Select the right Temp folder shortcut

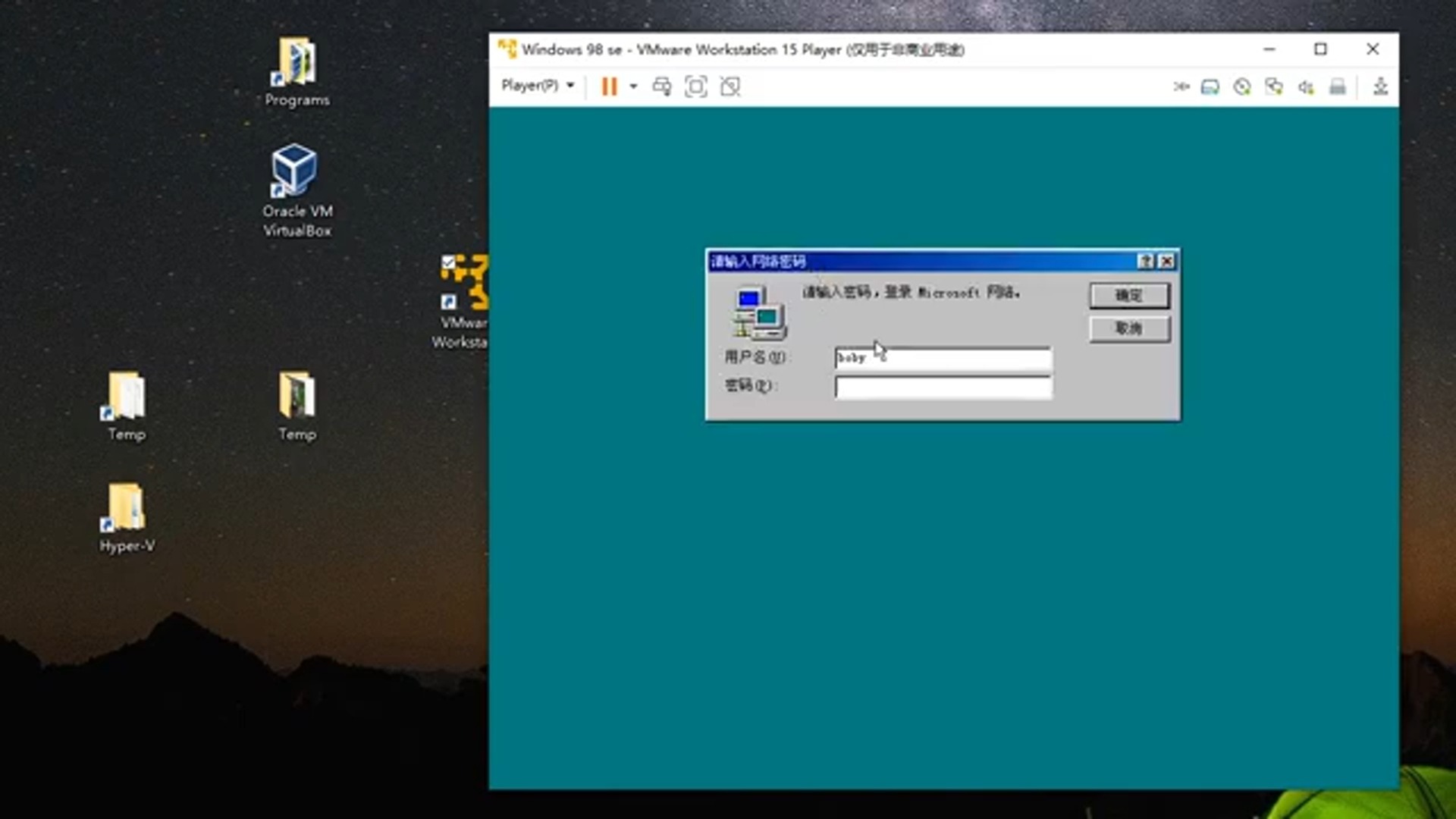point(297,406)
